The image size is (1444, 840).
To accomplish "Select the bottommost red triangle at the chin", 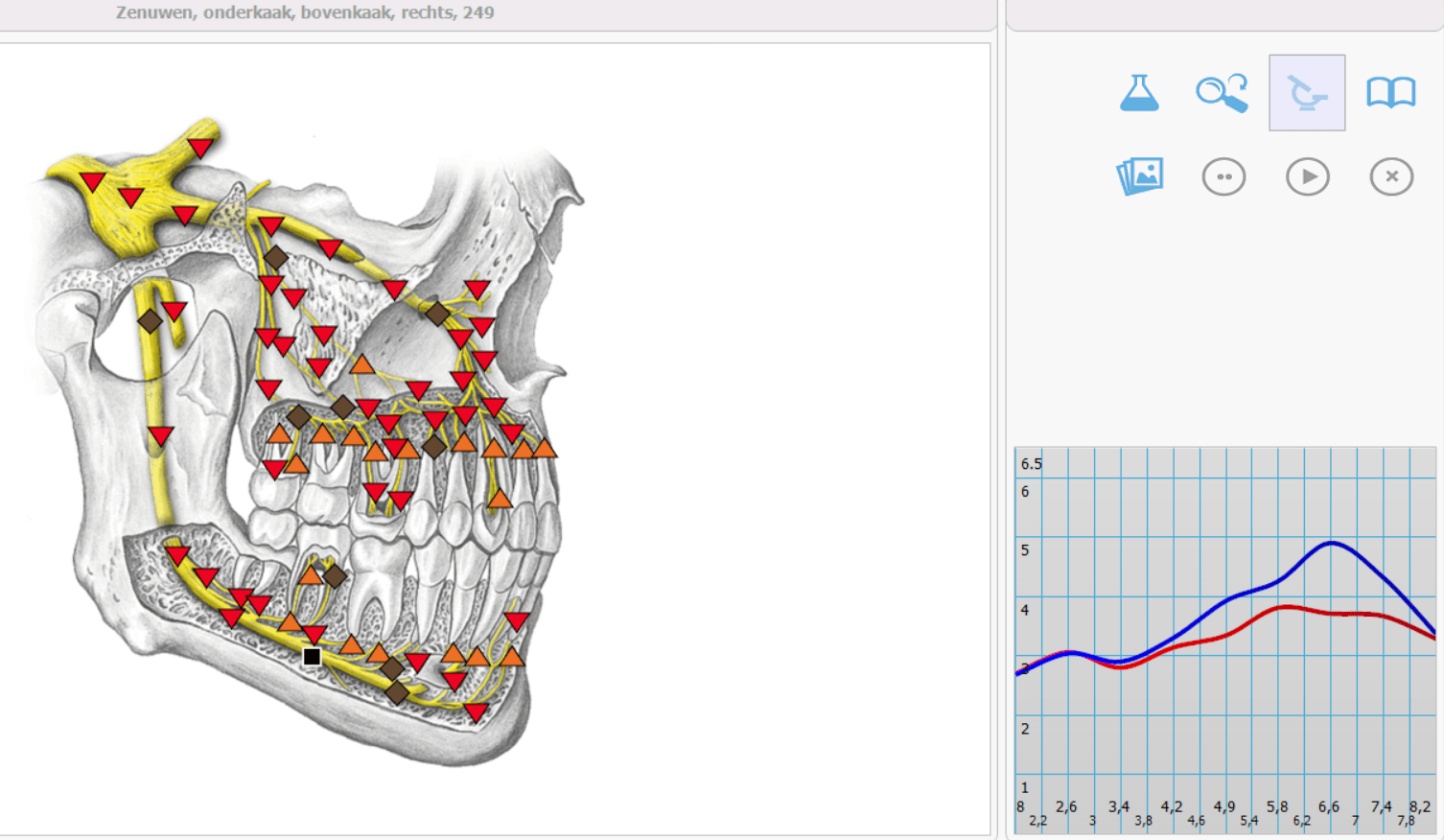I will click(x=476, y=712).
